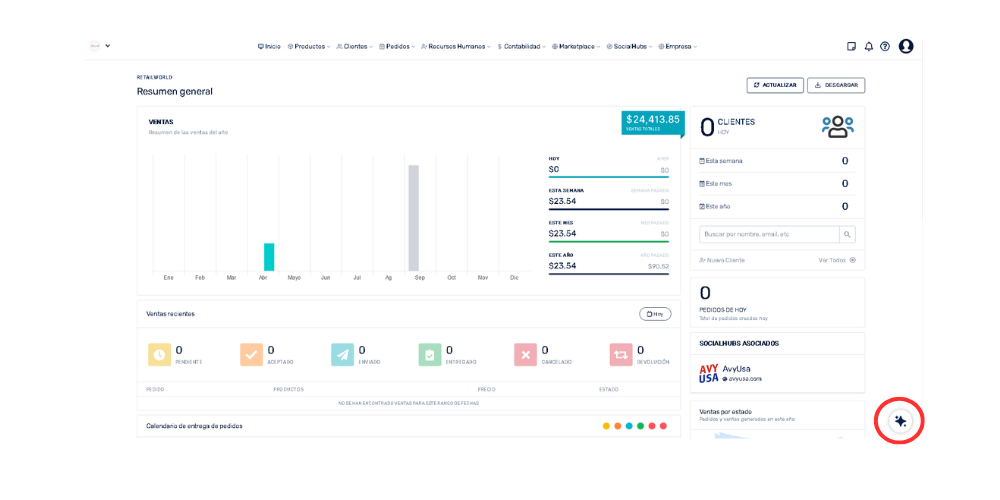1000x500 pixels.
Task: Click the help question mark icon
Action: pyautogui.click(x=885, y=46)
